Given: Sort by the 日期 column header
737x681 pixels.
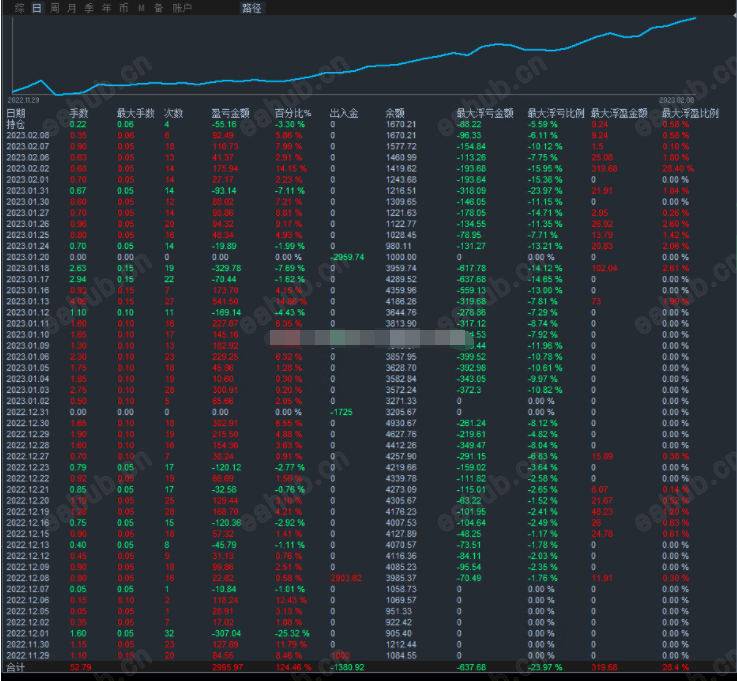Looking at the screenshot, I should pyautogui.click(x=16, y=113).
